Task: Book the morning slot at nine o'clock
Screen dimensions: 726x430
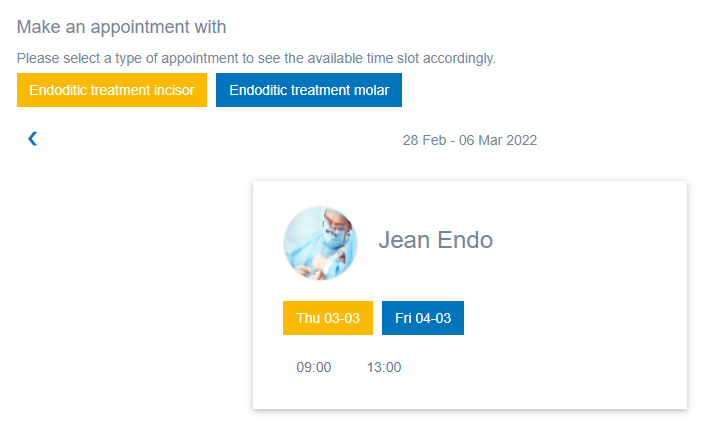Action: (314, 368)
